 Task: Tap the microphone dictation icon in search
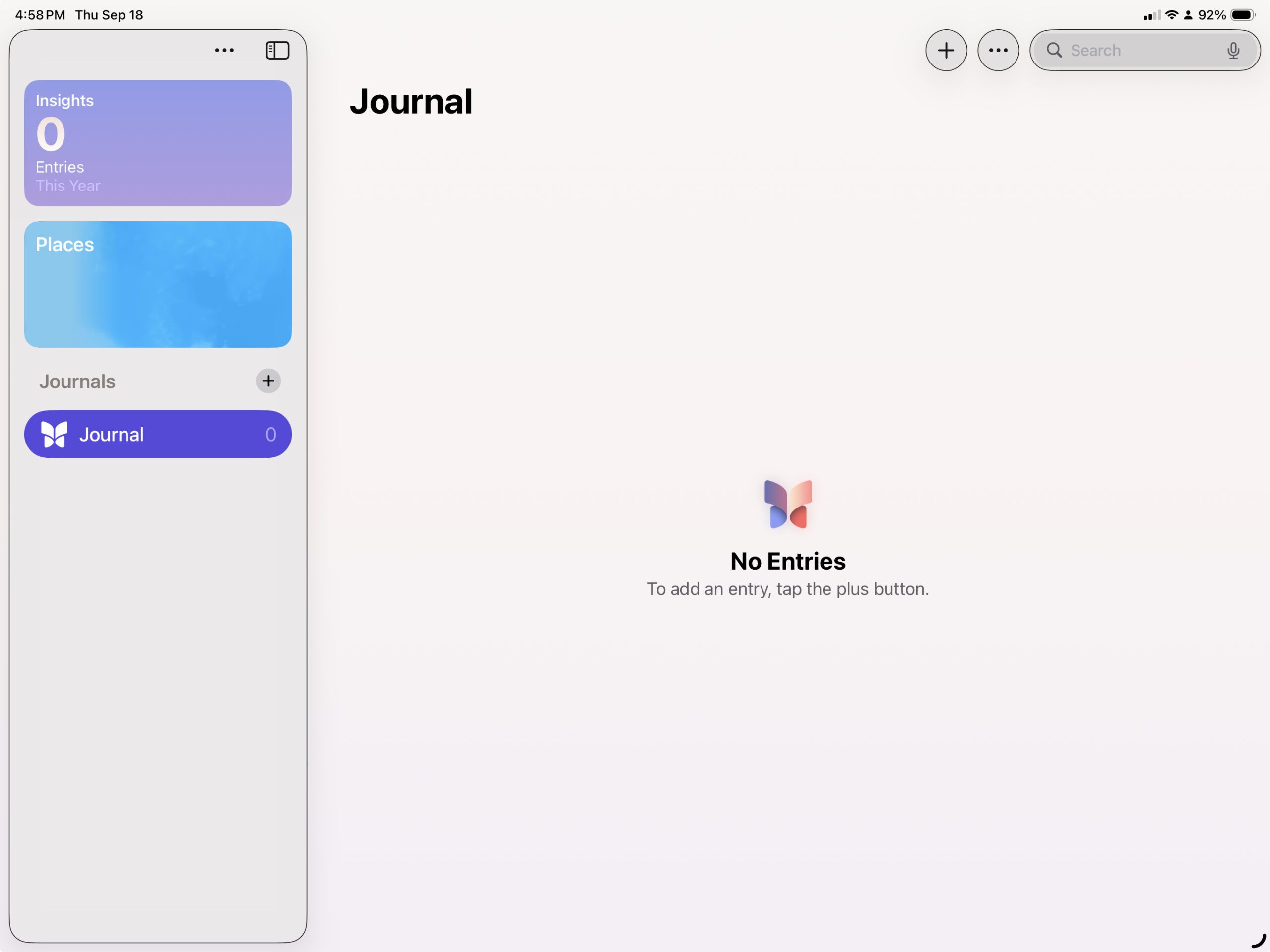[x=1233, y=51]
